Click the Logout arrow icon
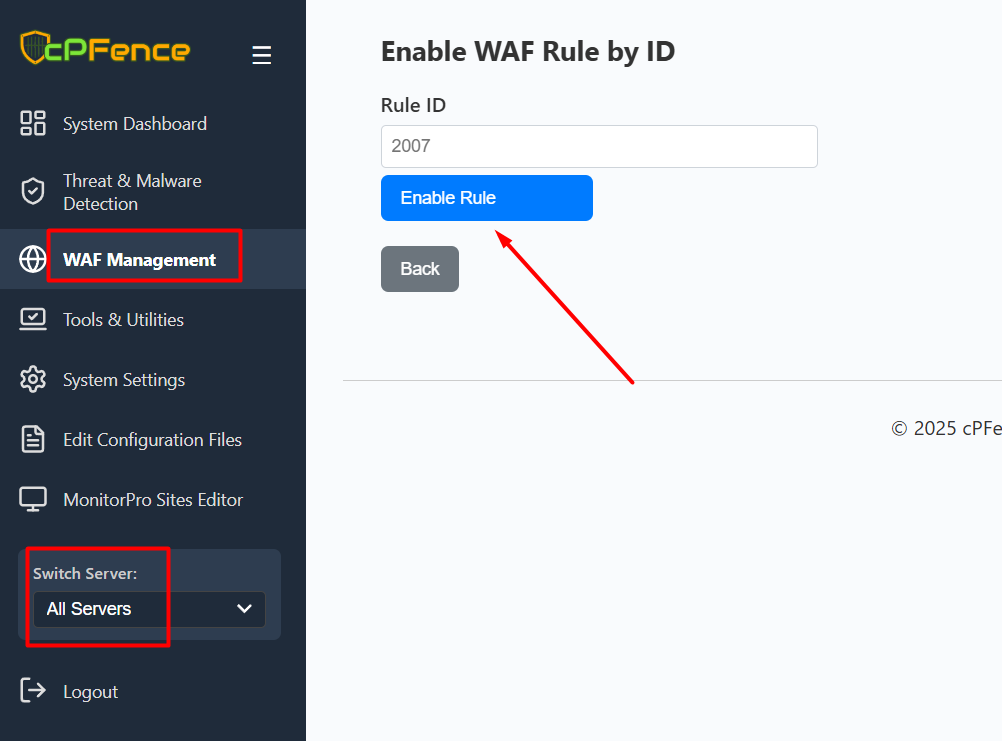Viewport: 1002px width, 741px height. 33,691
